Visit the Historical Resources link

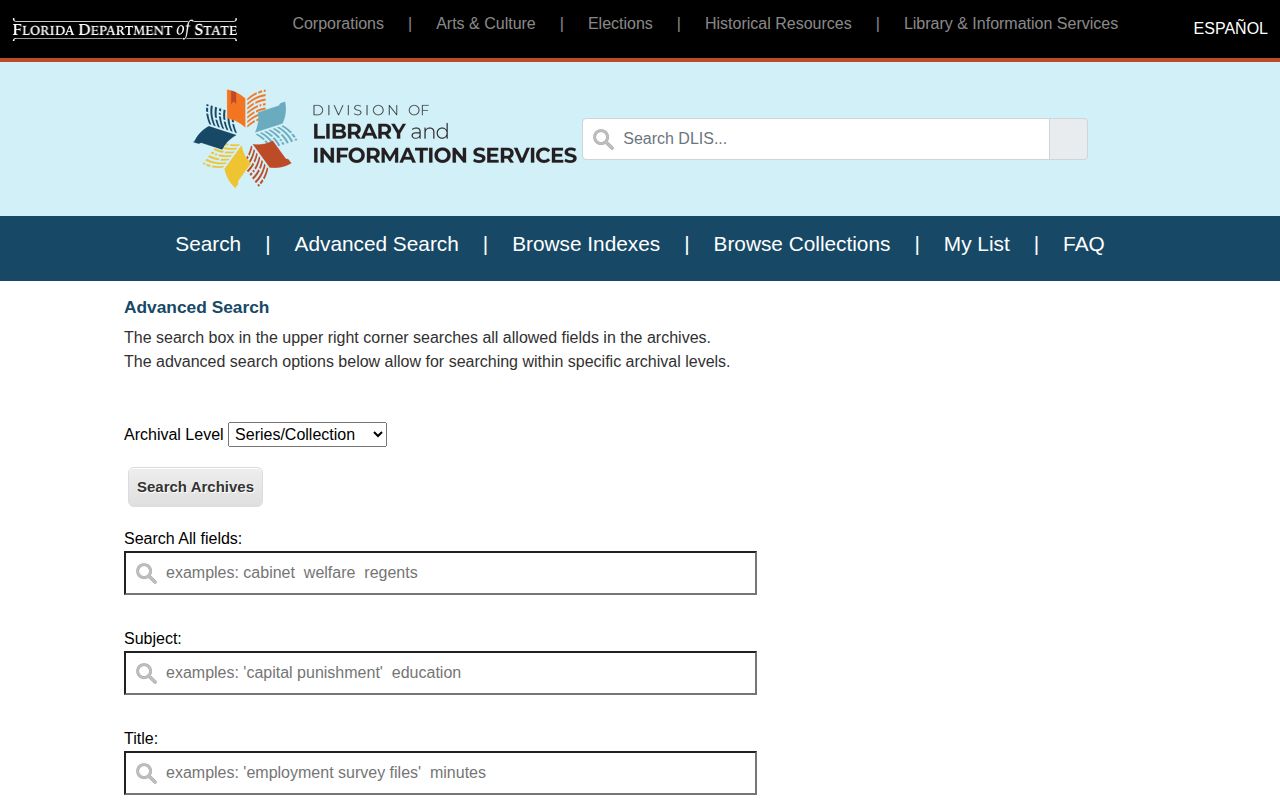(x=778, y=23)
